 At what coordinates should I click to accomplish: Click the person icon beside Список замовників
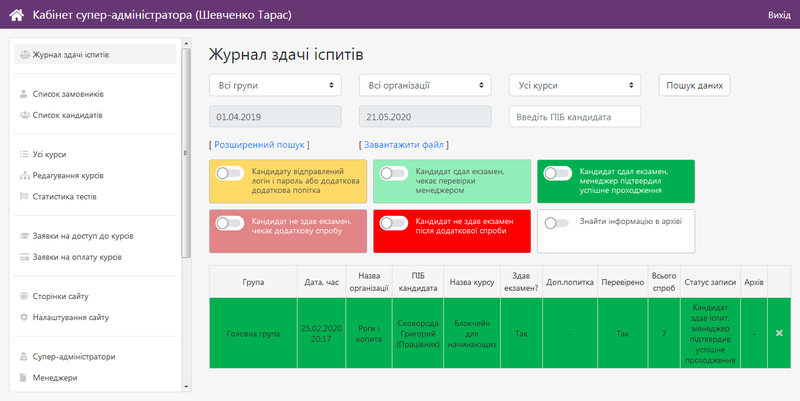coord(23,94)
